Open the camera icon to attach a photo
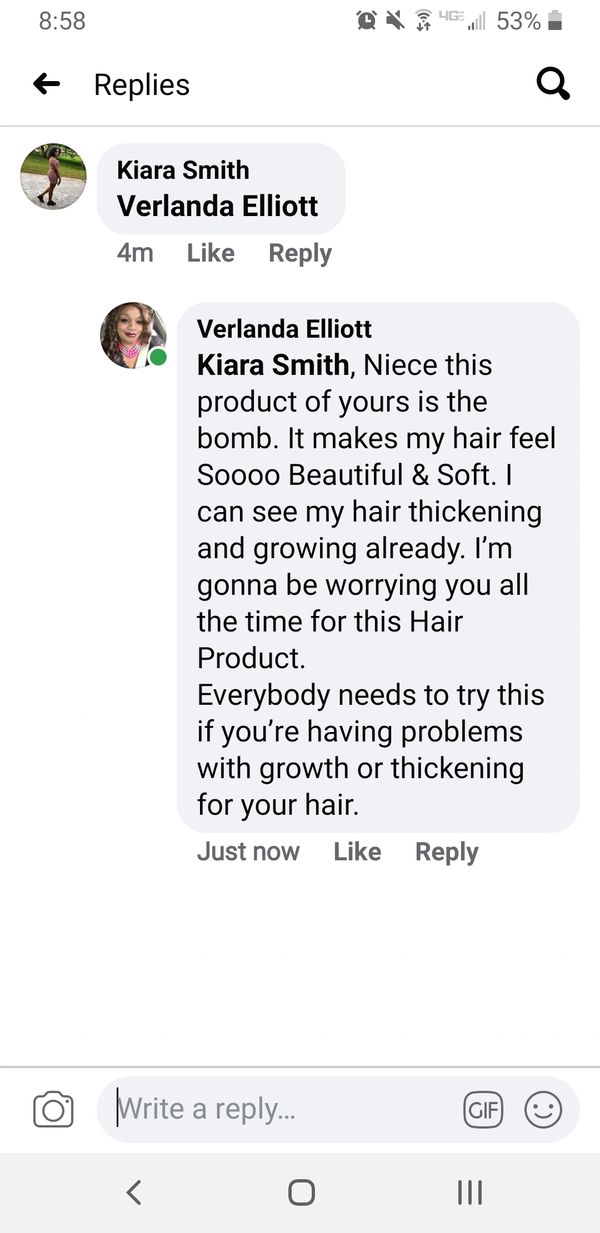Screen dimensions: 600x1233 click(x=53, y=1110)
